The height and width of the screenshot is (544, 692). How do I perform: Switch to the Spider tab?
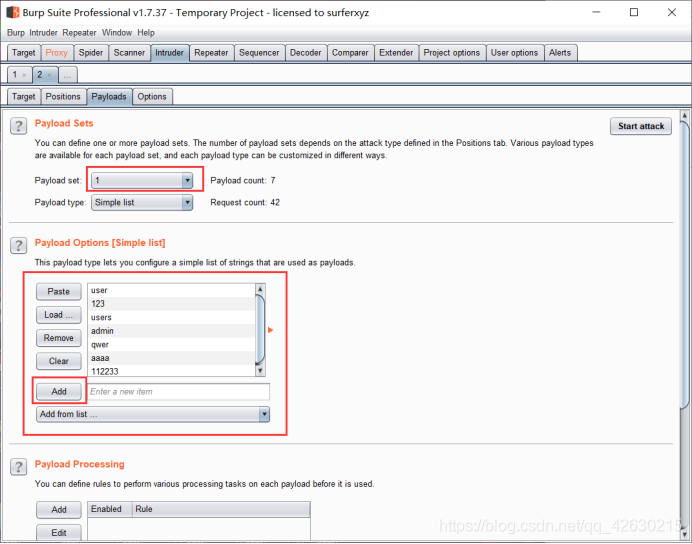point(91,53)
